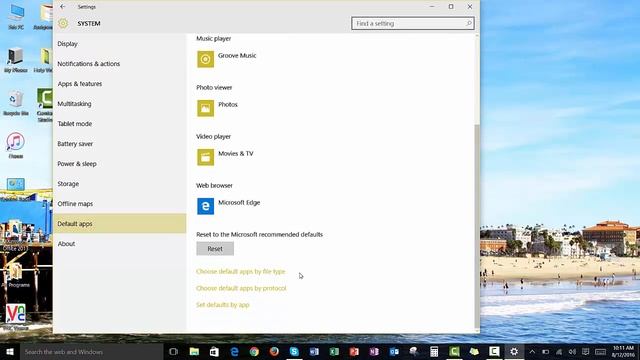
Task: Click the Find a setting search box
Action: pyautogui.click(x=413, y=23)
